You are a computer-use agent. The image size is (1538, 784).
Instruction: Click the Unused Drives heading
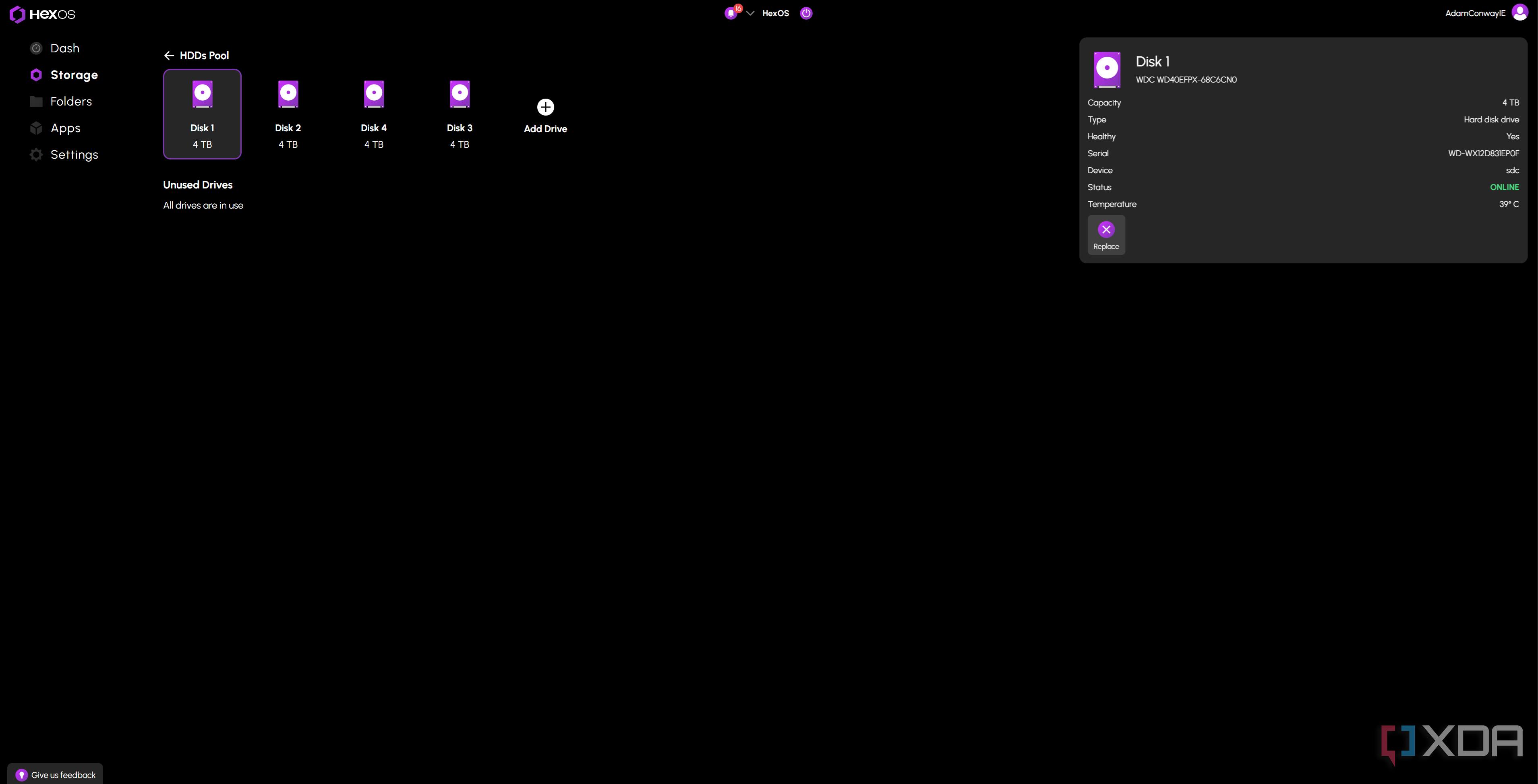tap(198, 185)
